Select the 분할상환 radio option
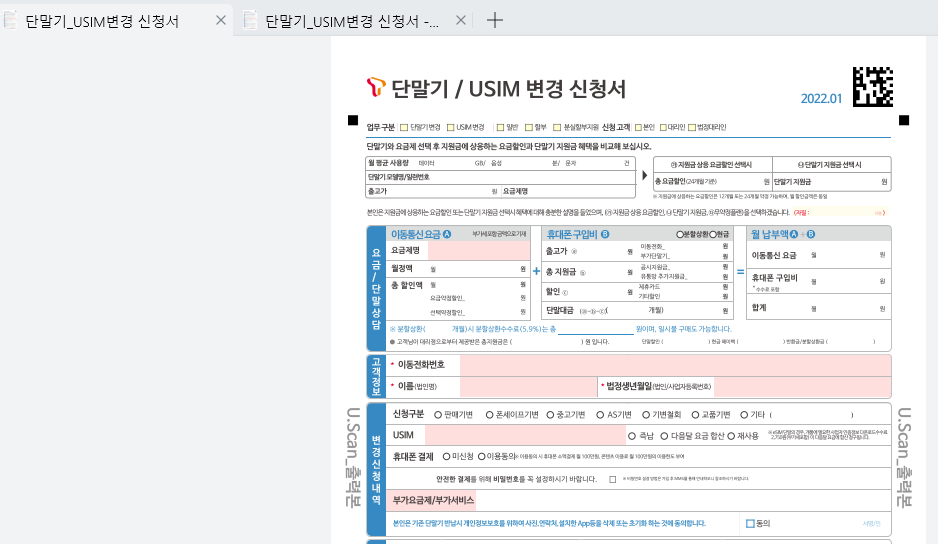 680,235
